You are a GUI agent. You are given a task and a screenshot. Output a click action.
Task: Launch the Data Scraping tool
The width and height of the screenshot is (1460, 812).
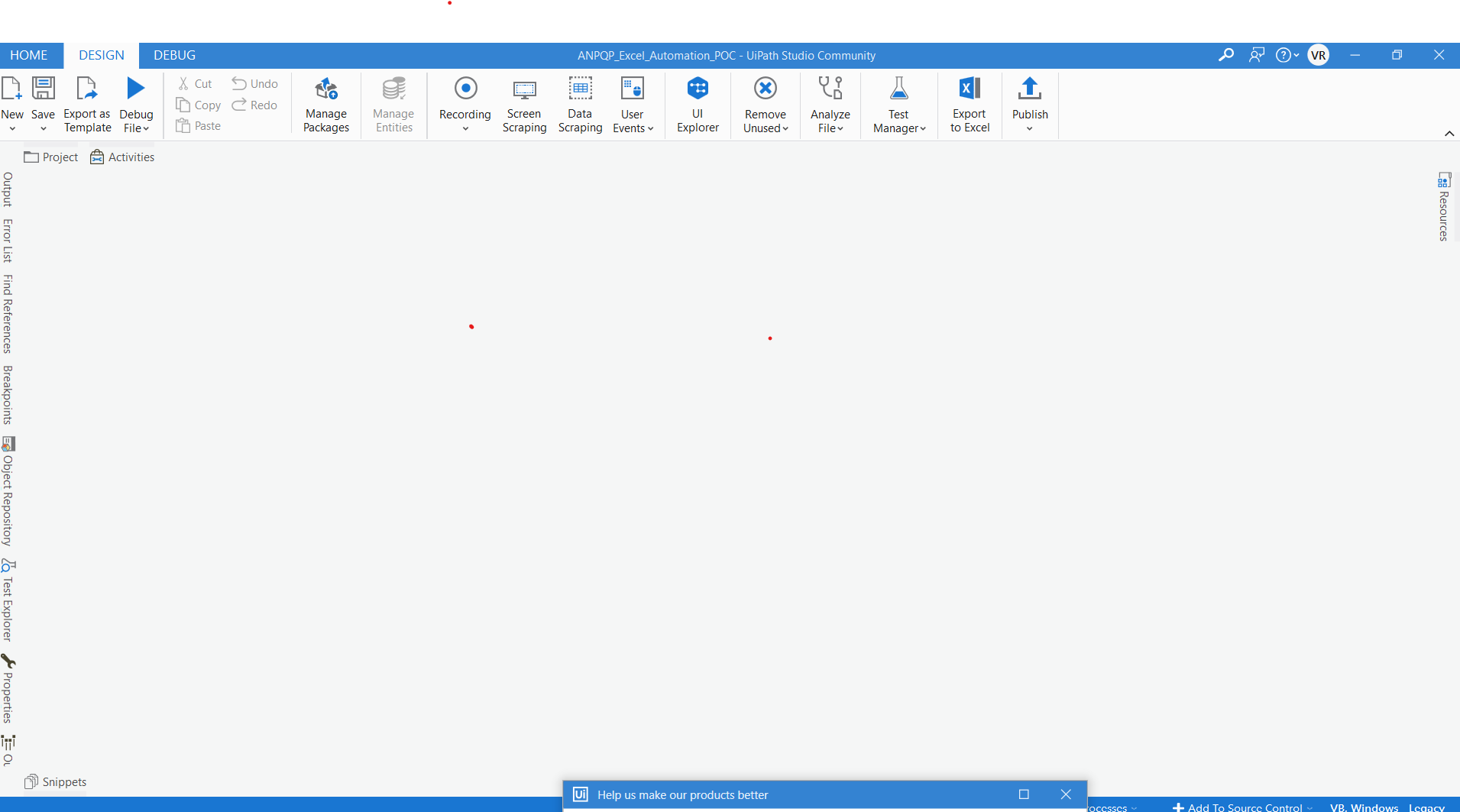(x=580, y=105)
